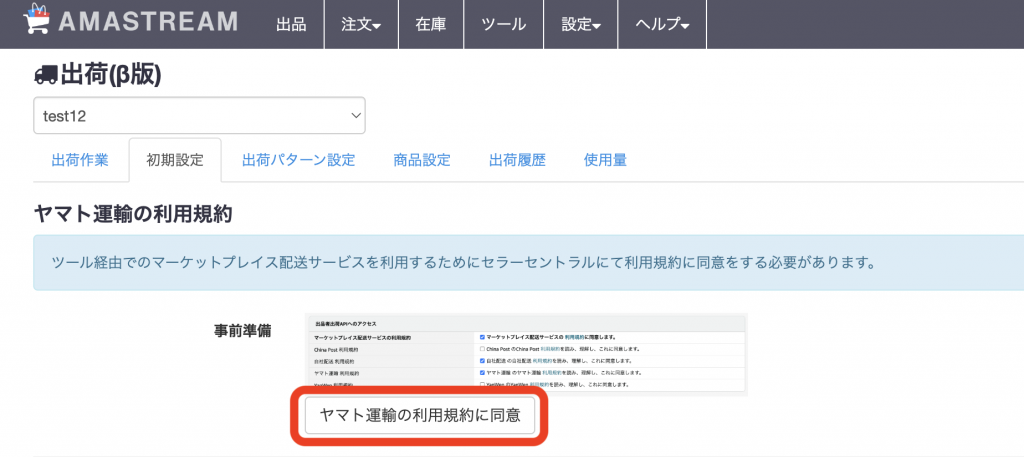This screenshot has height=457, width=1024.
Task: Switch to the 出荷作業 tab
Action: pos(80,160)
